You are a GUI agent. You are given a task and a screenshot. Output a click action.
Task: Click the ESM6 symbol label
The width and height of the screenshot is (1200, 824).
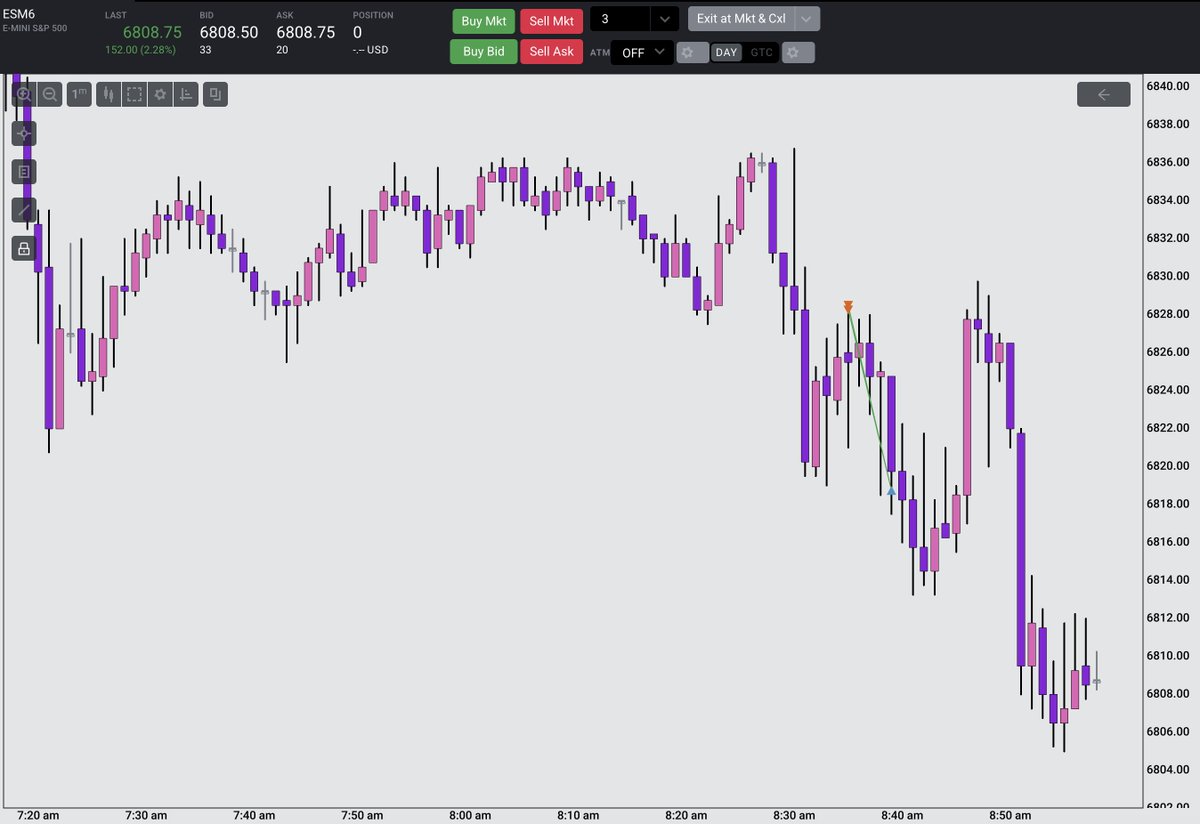pyautogui.click(x=21, y=15)
